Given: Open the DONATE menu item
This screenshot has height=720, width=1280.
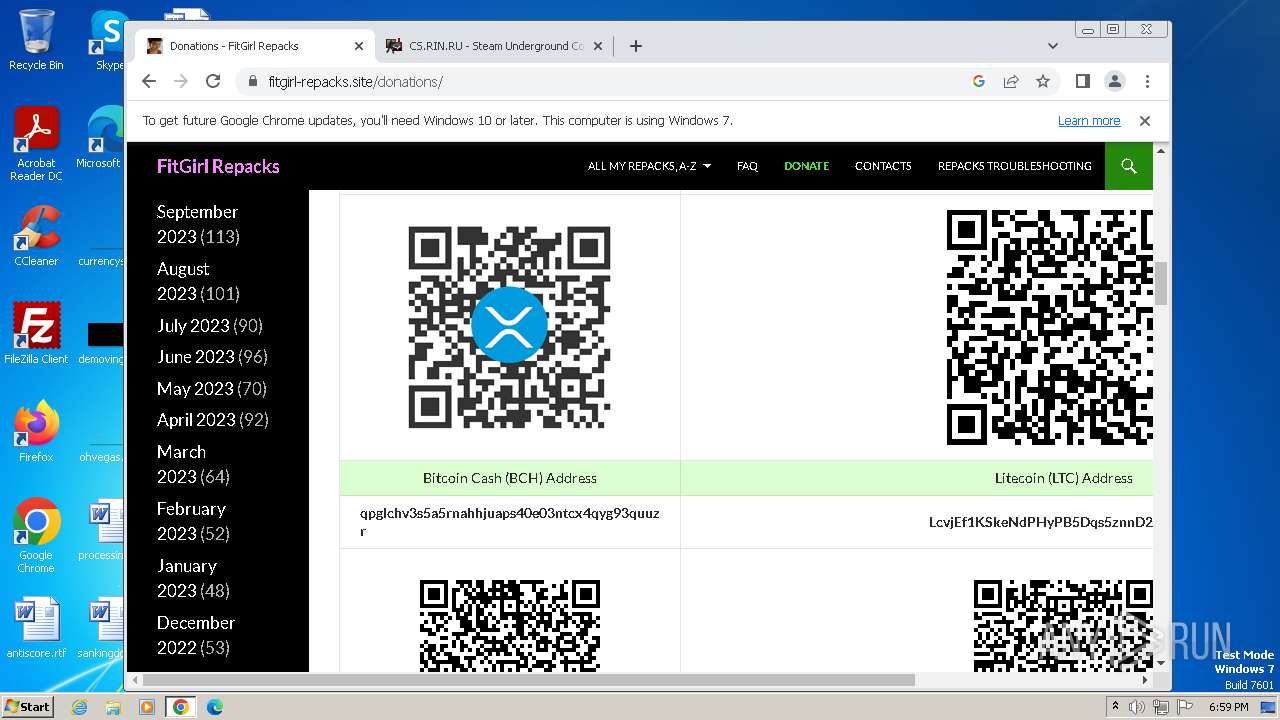Looking at the screenshot, I should [x=806, y=166].
